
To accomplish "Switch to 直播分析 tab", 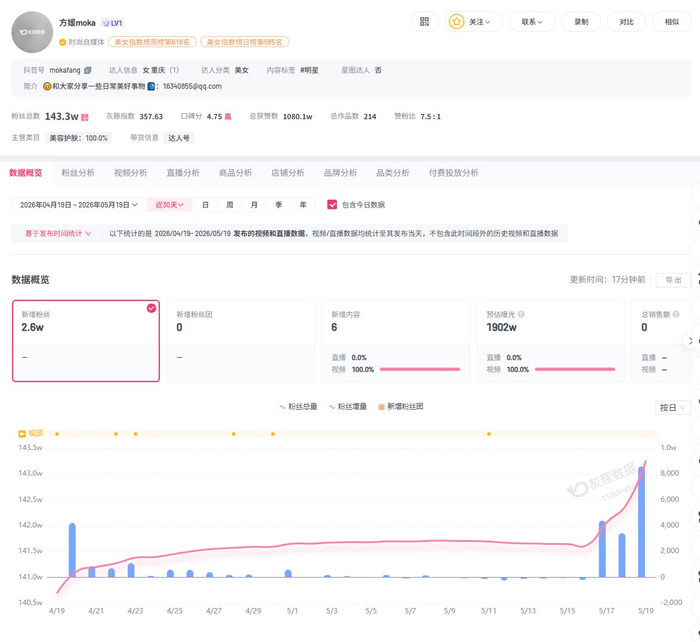I will 183,173.
